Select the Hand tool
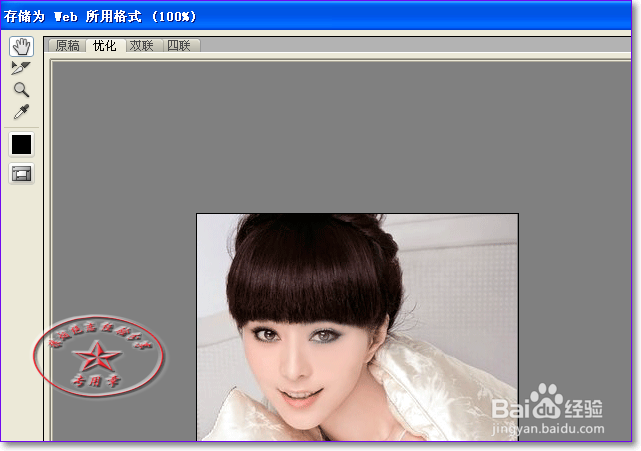Image resolution: width=641 pixels, height=451 pixels. point(21,46)
